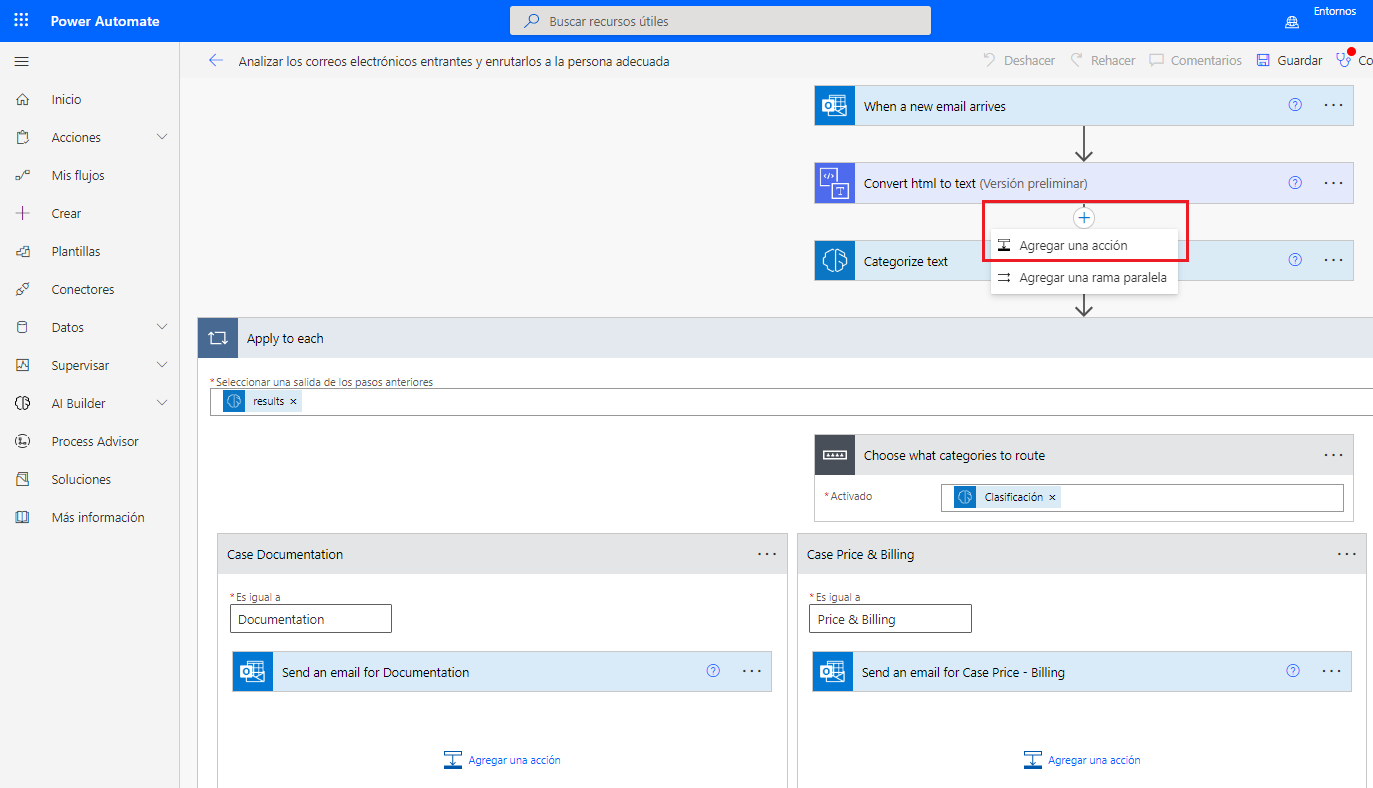This screenshot has width=1373, height=788.
Task: Click the Más información book icon
Action: click(x=22, y=518)
